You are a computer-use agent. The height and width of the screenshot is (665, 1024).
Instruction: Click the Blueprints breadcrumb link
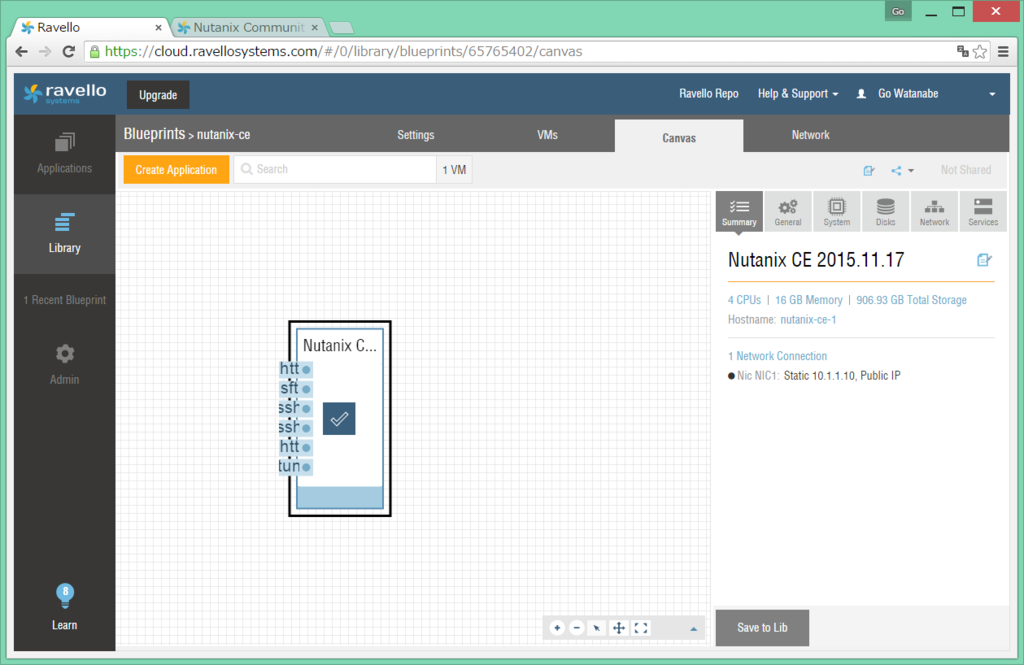pyautogui.click(x=154, y=133)
